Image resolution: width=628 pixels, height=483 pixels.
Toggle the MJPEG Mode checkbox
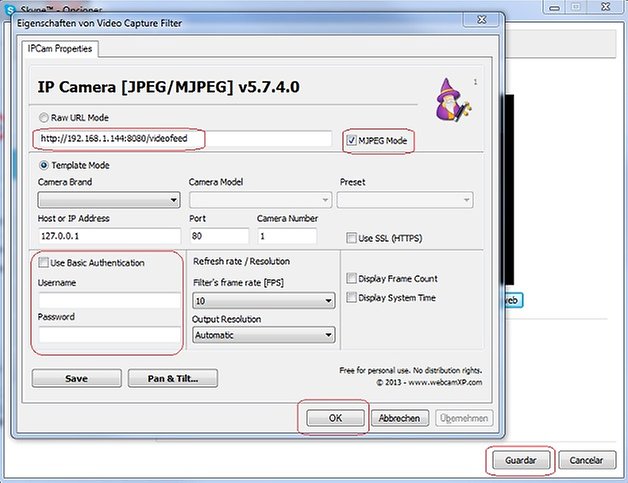coord(351,140)
